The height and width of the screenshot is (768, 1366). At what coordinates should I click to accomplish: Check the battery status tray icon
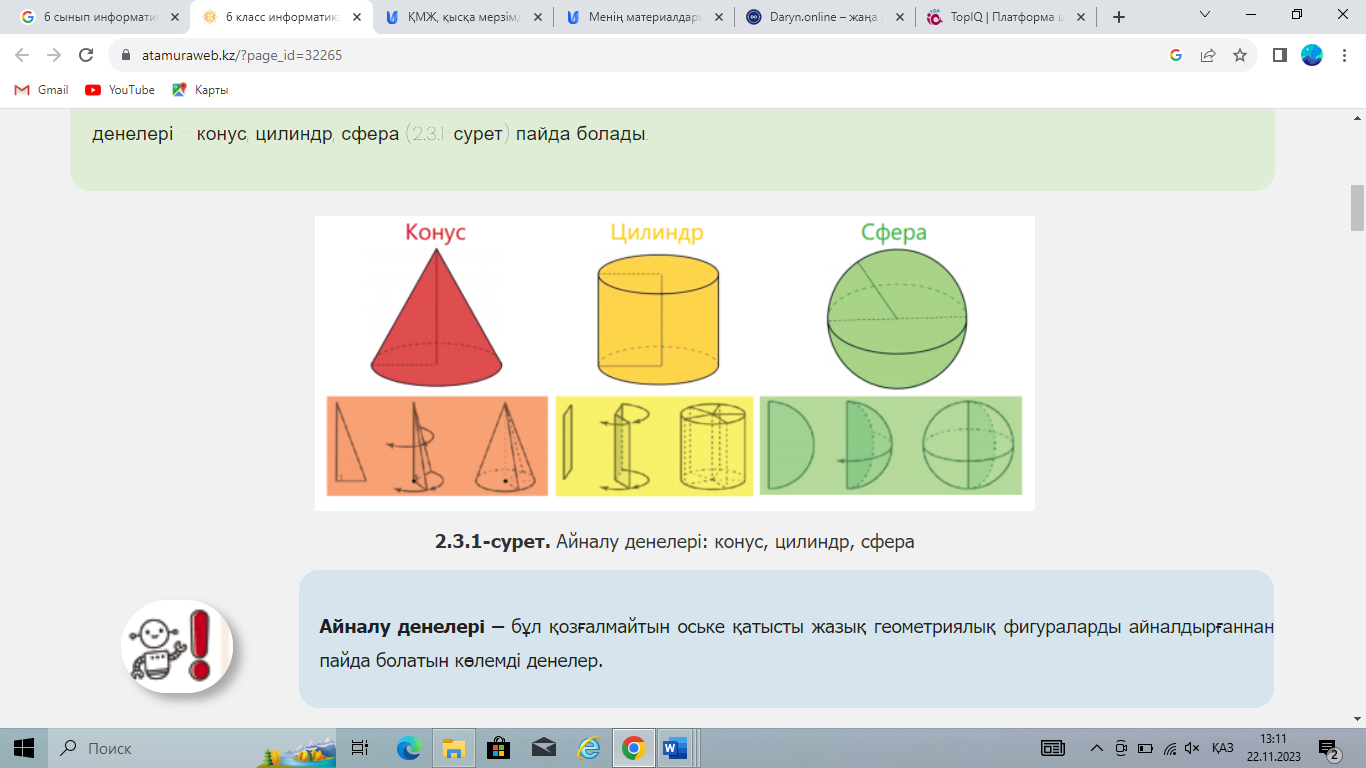pos(1145,748)
